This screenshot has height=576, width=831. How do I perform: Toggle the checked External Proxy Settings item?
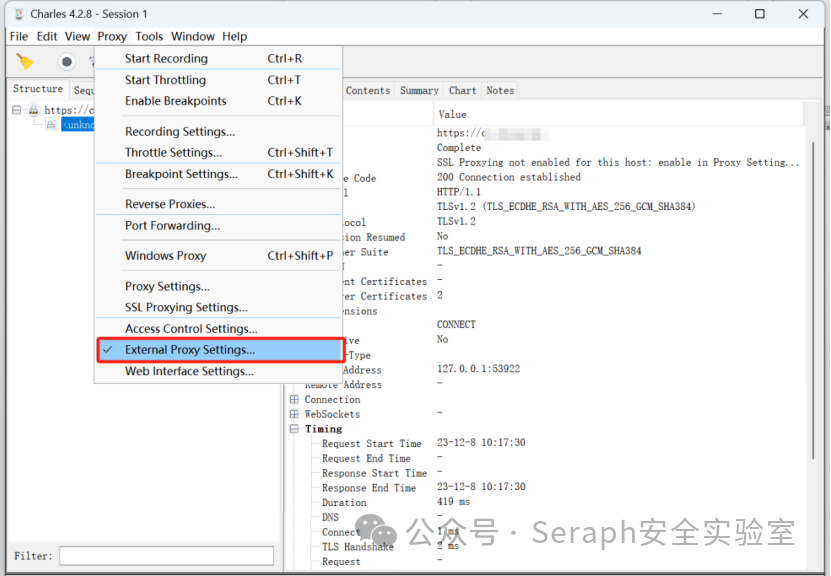point(219,350)
